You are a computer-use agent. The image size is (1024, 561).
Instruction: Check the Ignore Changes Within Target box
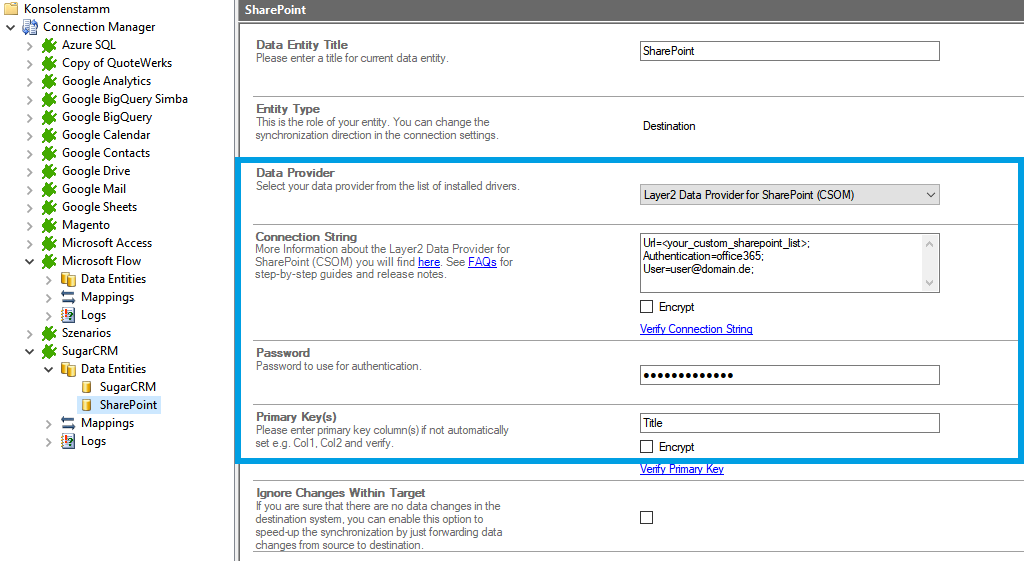tap(646, 517)
